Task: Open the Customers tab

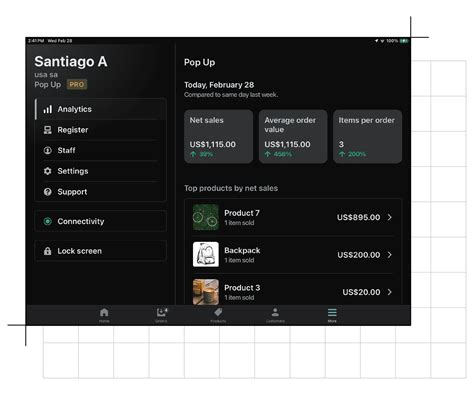Action: pyautogui.click(x=275, y=315)
